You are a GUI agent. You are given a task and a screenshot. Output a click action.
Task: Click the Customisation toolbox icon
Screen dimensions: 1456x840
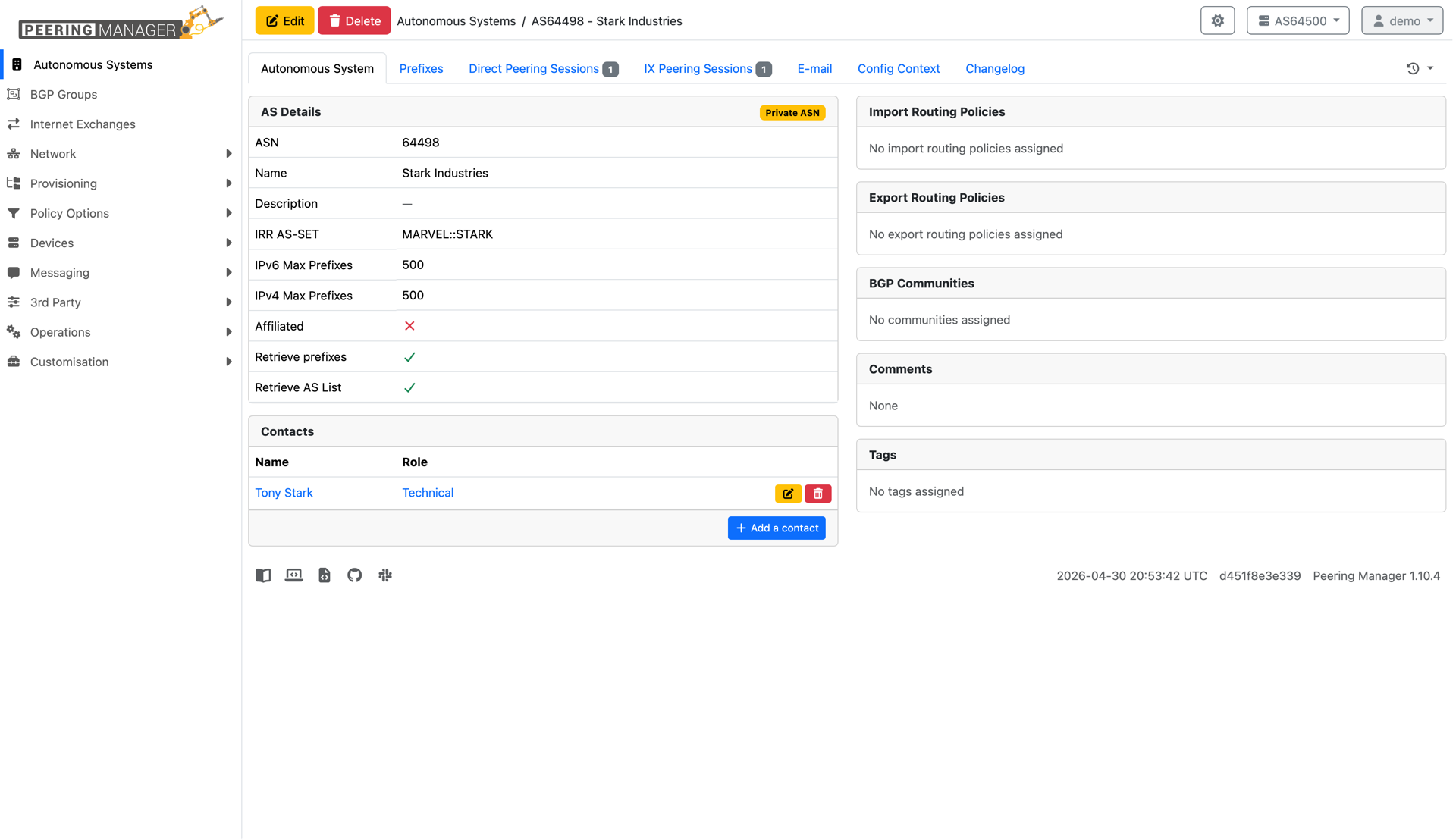(14, 362)
